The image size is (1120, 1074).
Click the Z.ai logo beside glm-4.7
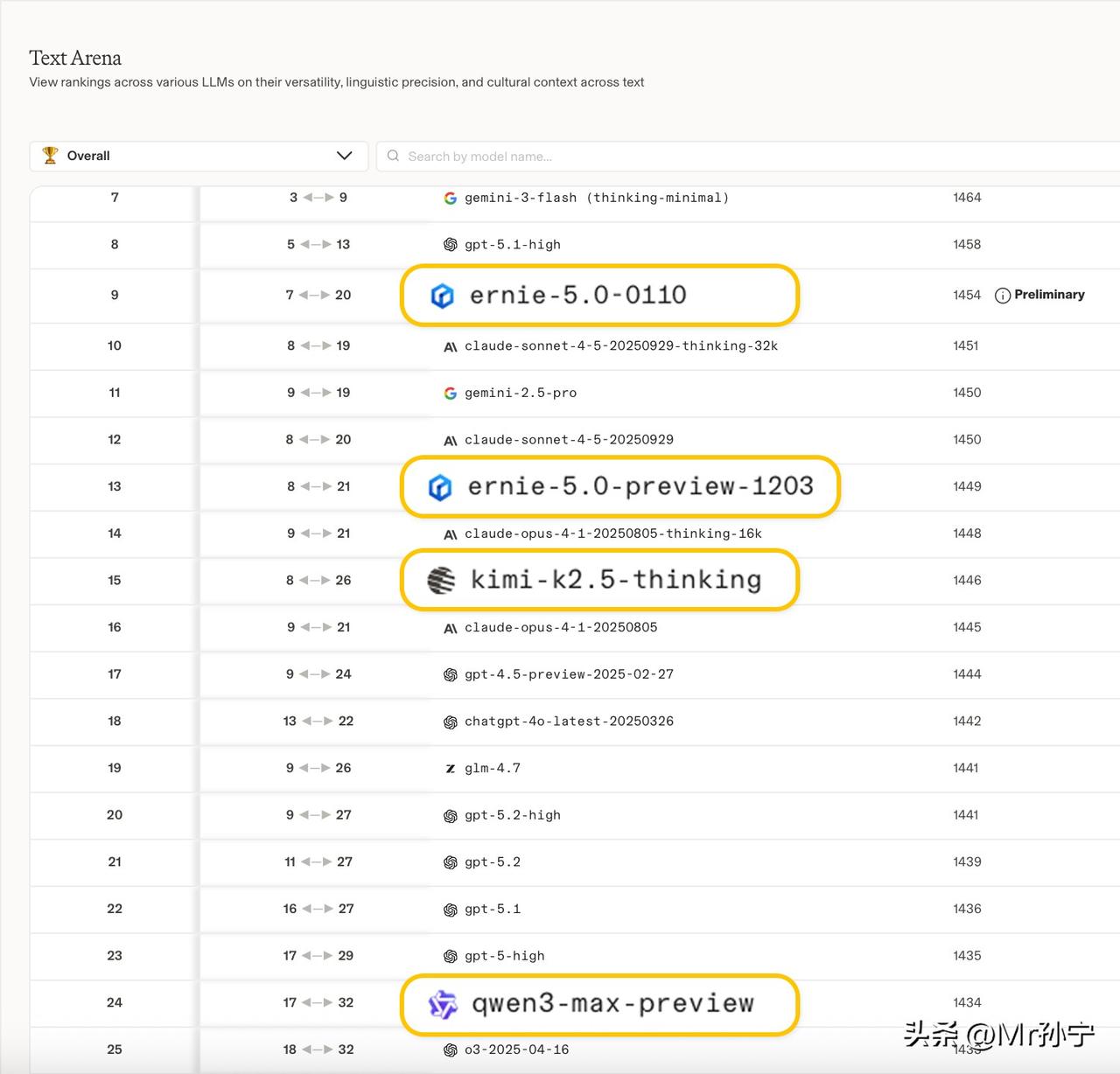(x=450, y=769)
